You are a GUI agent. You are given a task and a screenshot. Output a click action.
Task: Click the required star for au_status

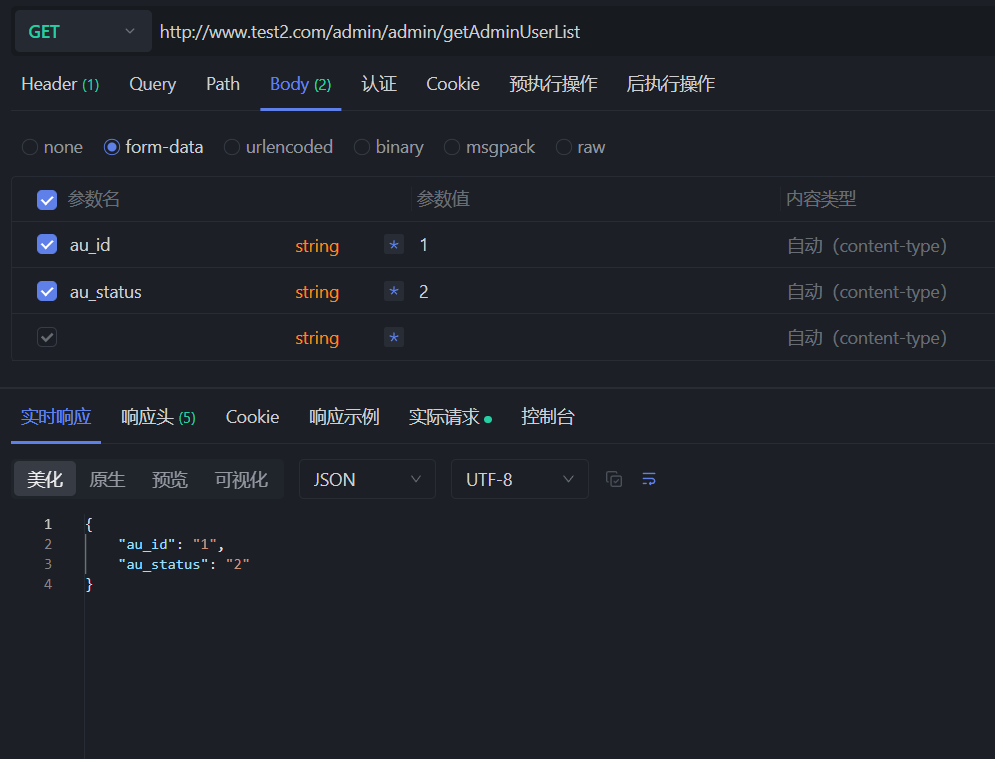394,291
